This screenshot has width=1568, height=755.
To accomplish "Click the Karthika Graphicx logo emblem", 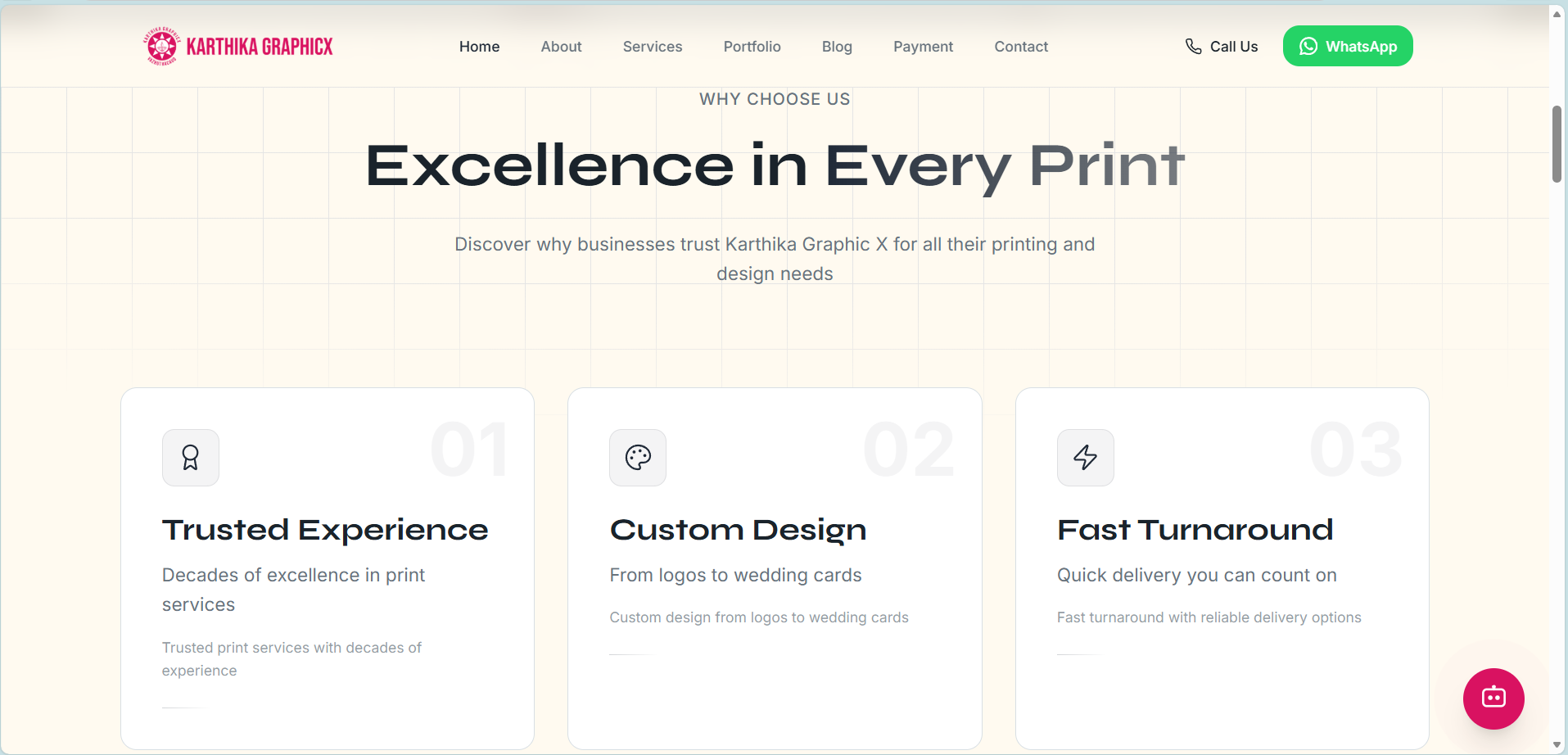I will pyautogui.click(x=161, y=46).
